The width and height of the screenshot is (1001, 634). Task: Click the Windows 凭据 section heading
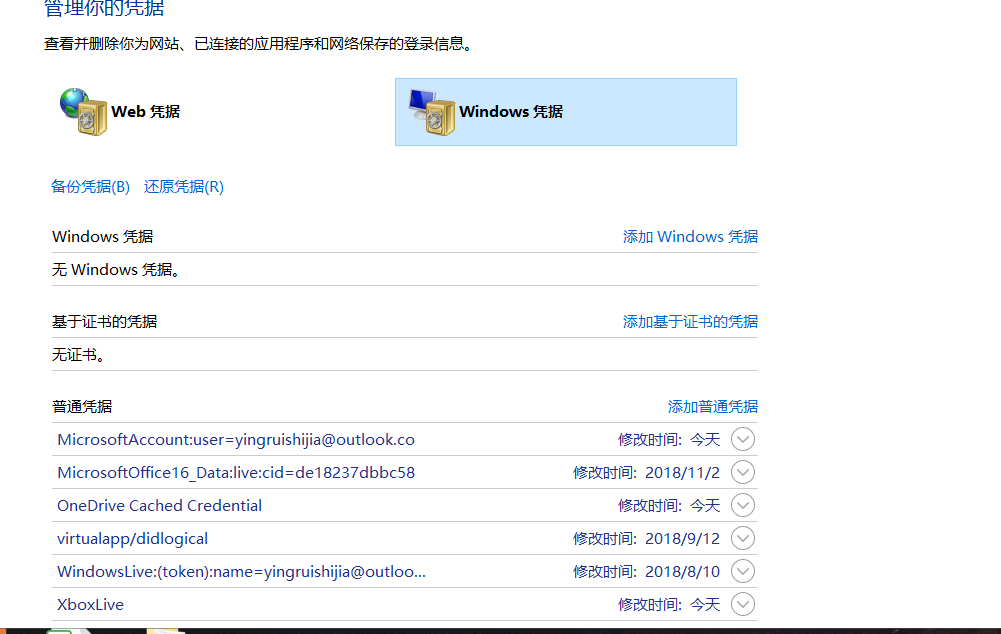tap(103, 237)
